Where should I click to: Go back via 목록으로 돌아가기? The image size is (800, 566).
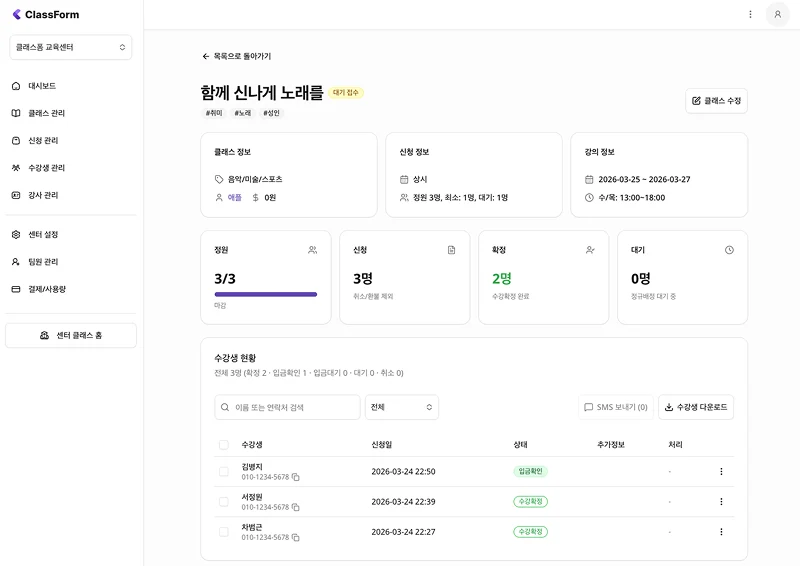click(x=237, y=56)
